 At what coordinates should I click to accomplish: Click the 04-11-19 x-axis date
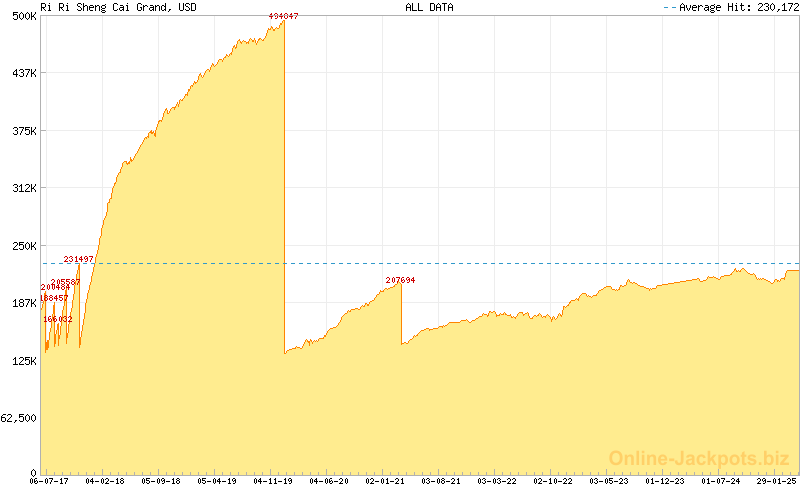[273, 481]
